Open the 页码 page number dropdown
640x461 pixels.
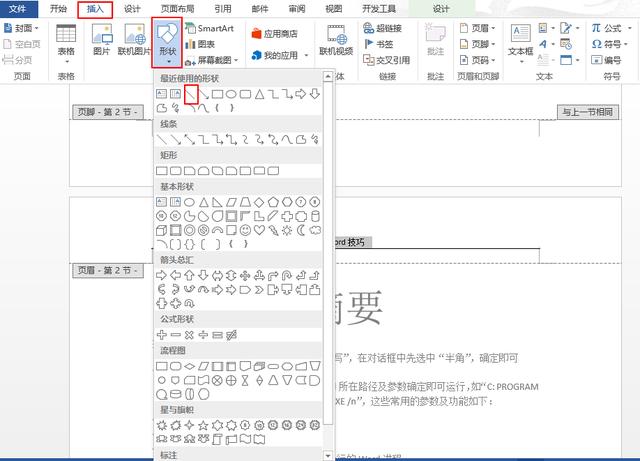pyautogui.click(x=478, y=60)
